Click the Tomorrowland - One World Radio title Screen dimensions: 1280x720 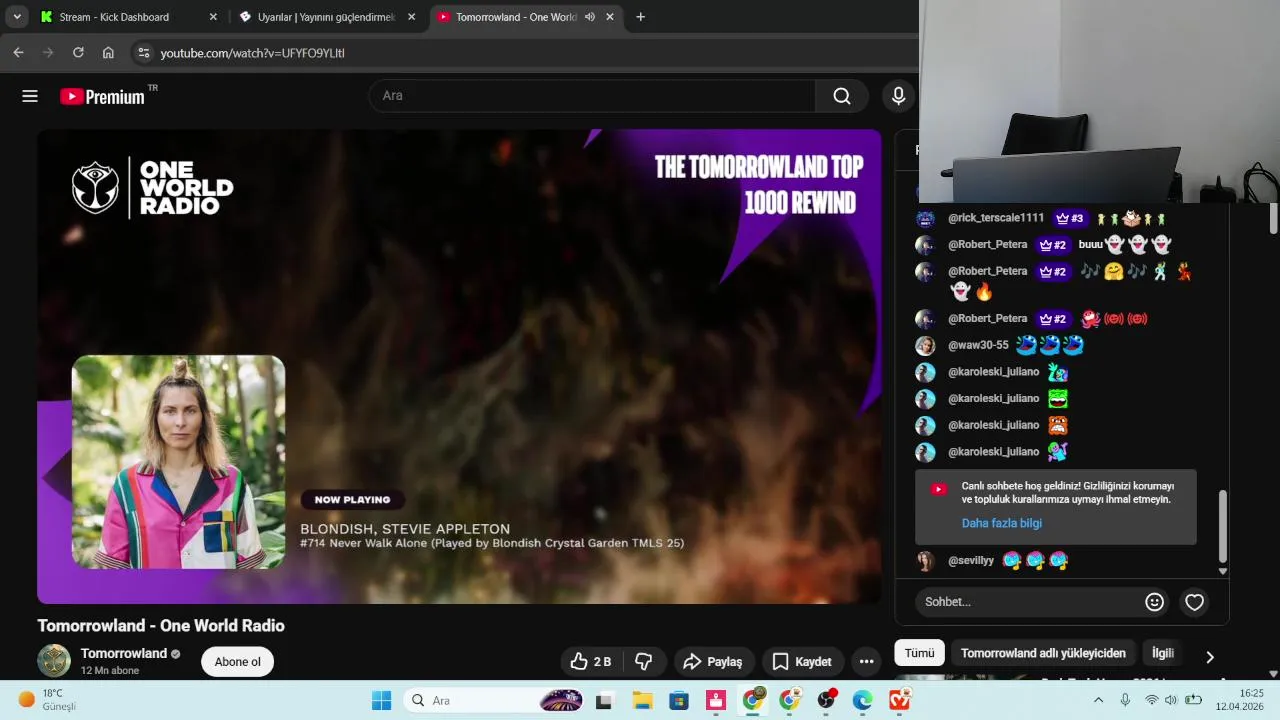click(x=161, y=626)
